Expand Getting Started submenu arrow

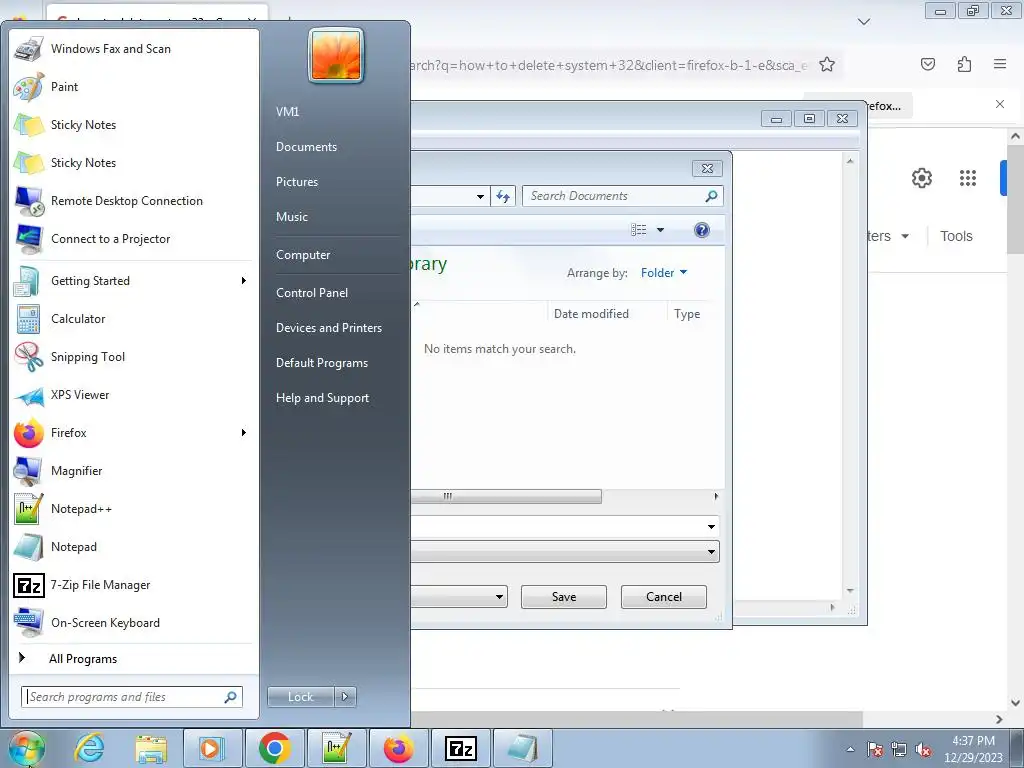tap(244, 281)
